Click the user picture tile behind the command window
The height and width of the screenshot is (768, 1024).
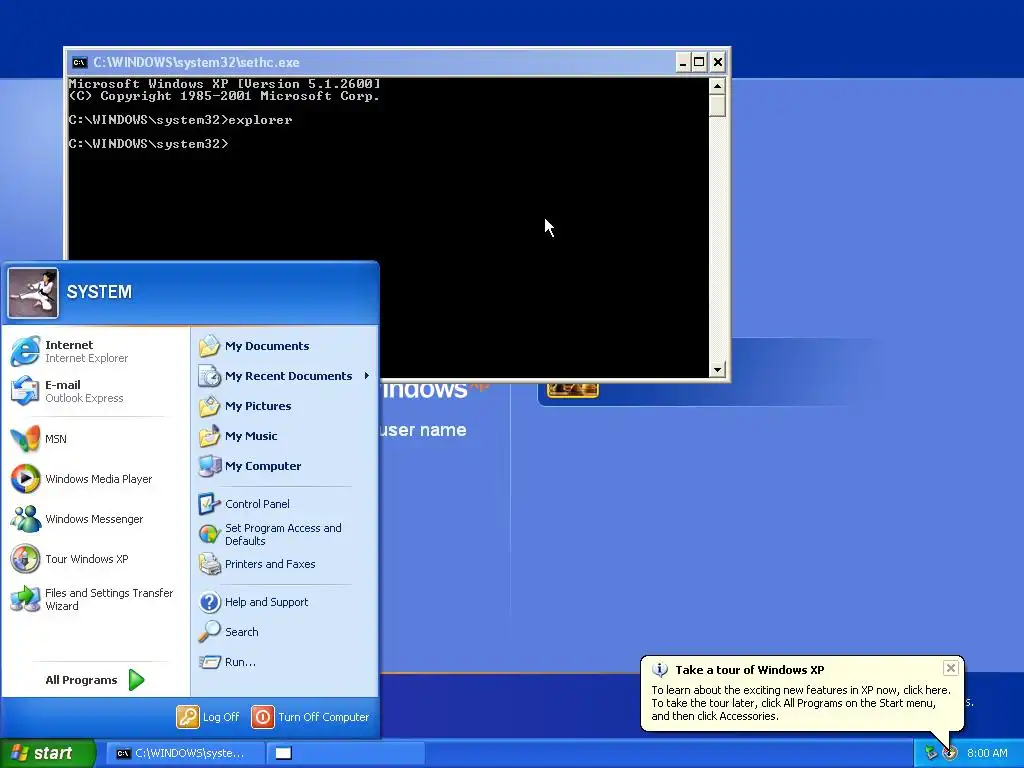573,390
